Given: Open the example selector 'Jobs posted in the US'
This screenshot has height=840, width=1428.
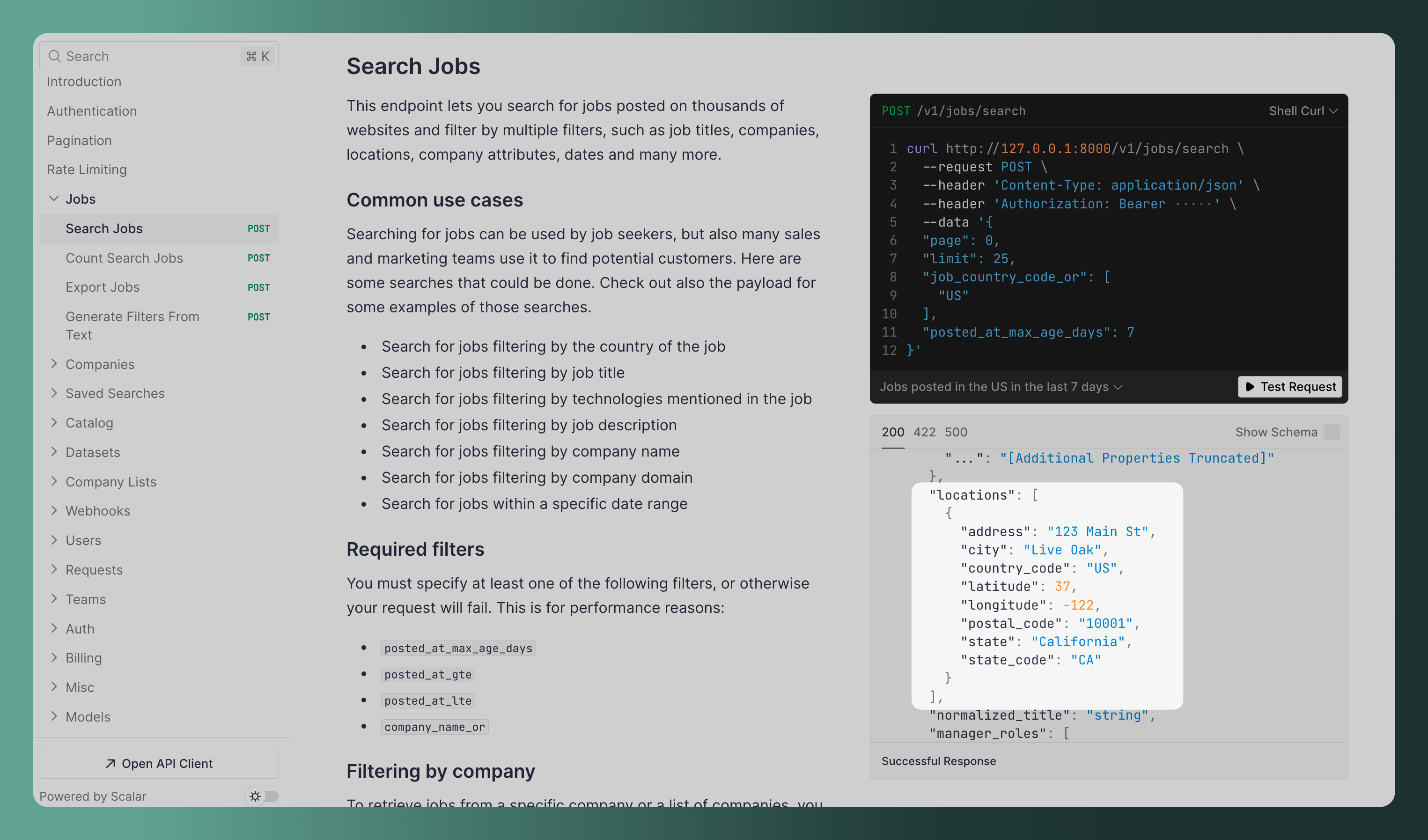Looking at the screenshot, I should [1001, 387].
